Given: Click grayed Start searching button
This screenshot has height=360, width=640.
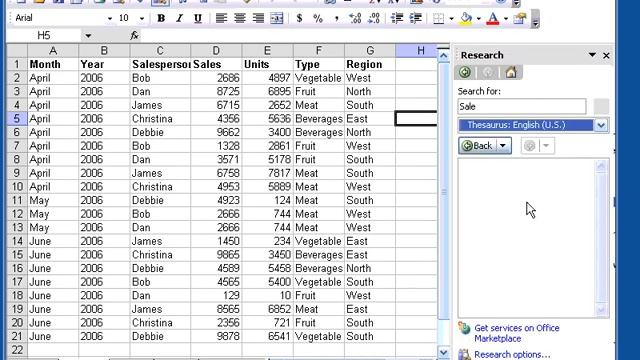Looking at the screenshot, I should click(601, 107).
